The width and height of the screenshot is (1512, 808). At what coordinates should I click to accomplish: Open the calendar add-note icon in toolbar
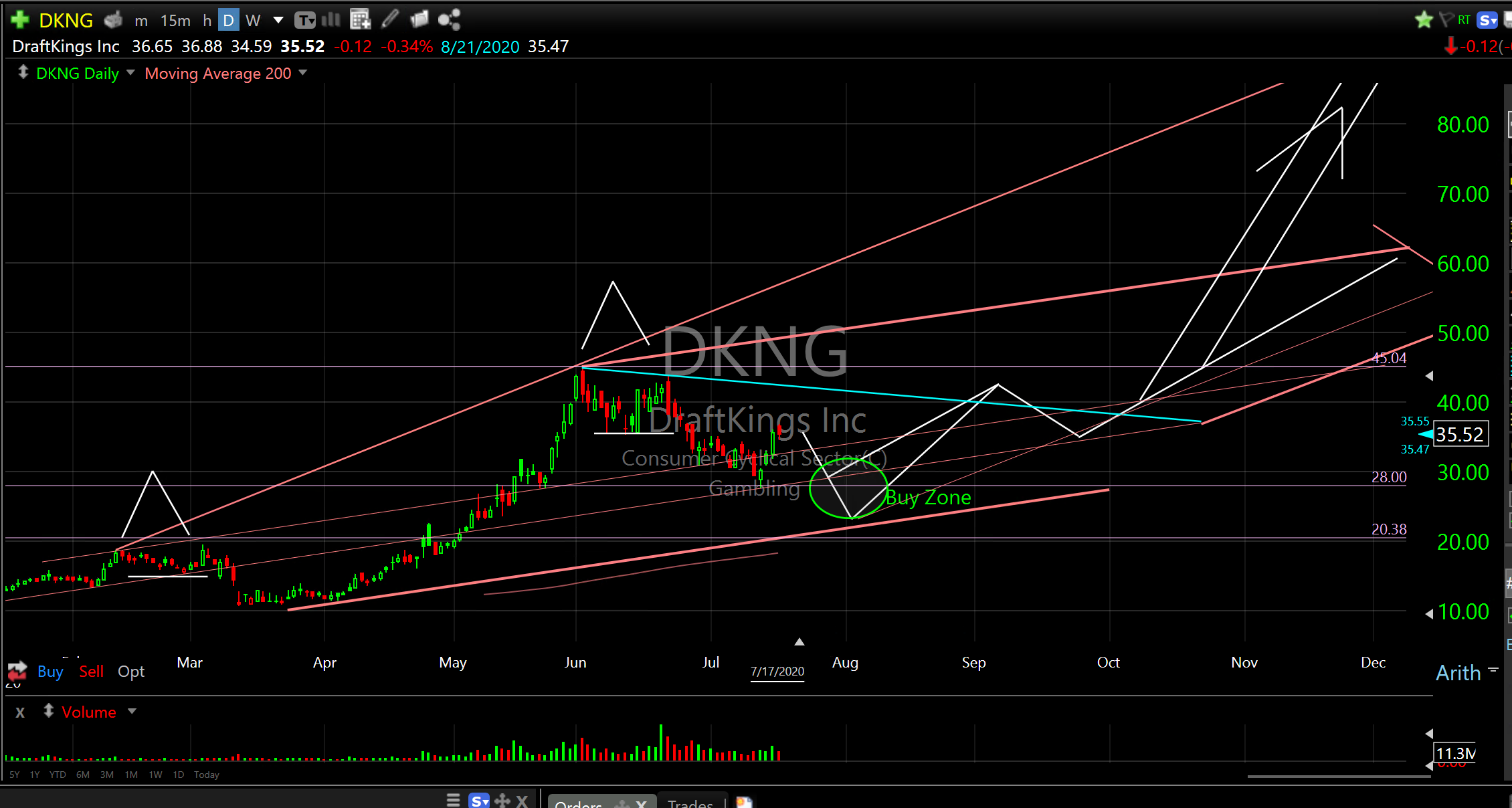360,19
